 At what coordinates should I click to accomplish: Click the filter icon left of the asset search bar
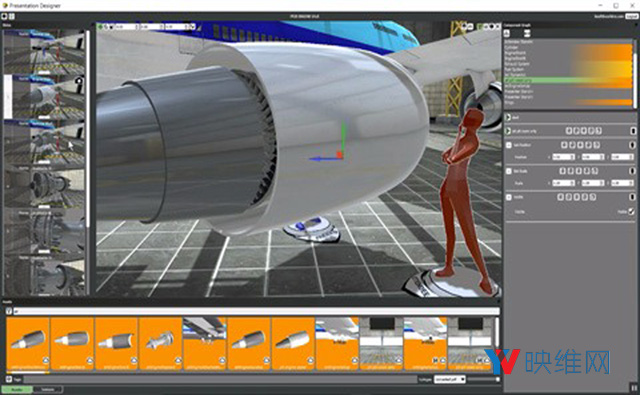(x=9, y=311)
